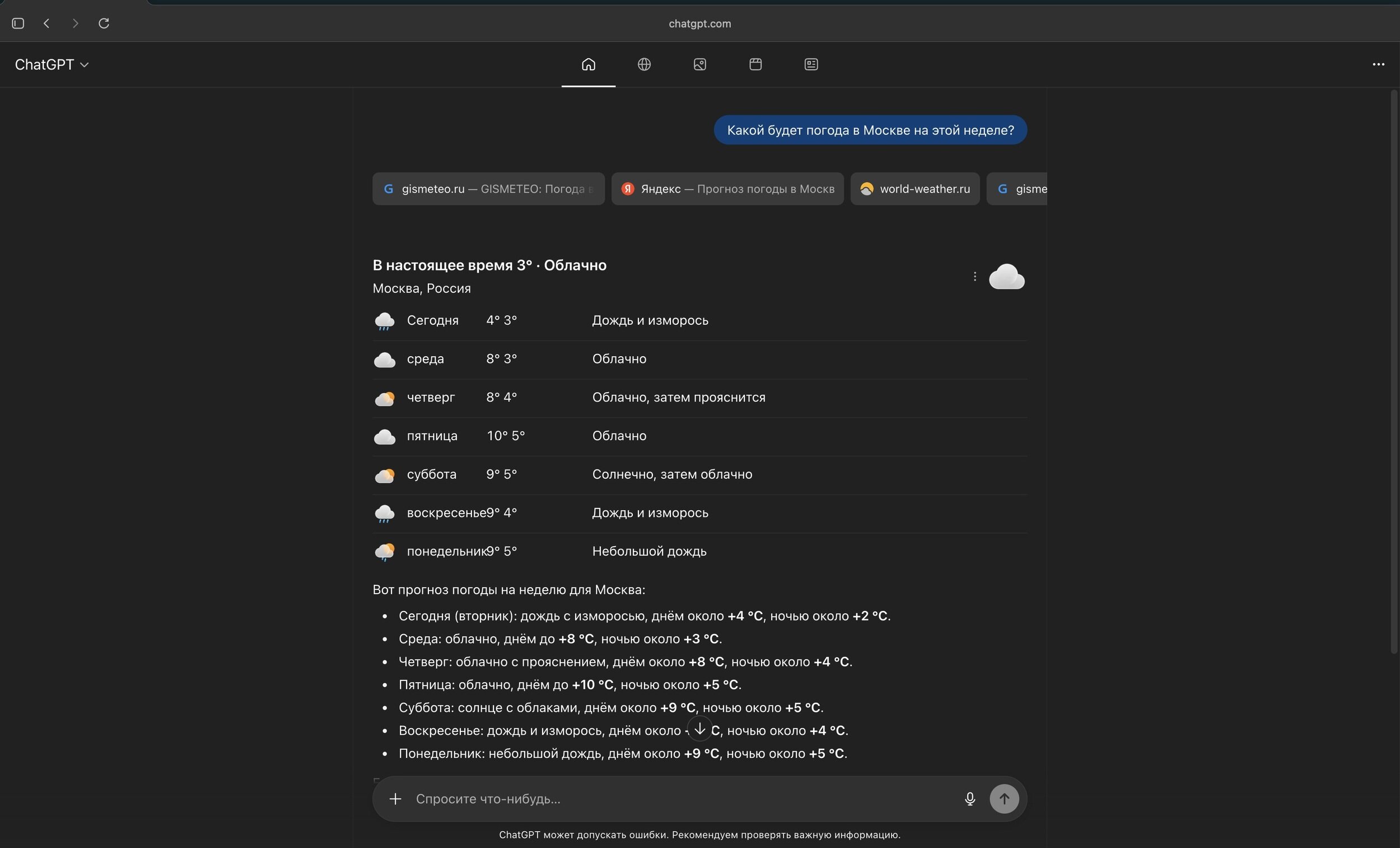
Task: Activate microphone voice input
Action: pos(969,799)
